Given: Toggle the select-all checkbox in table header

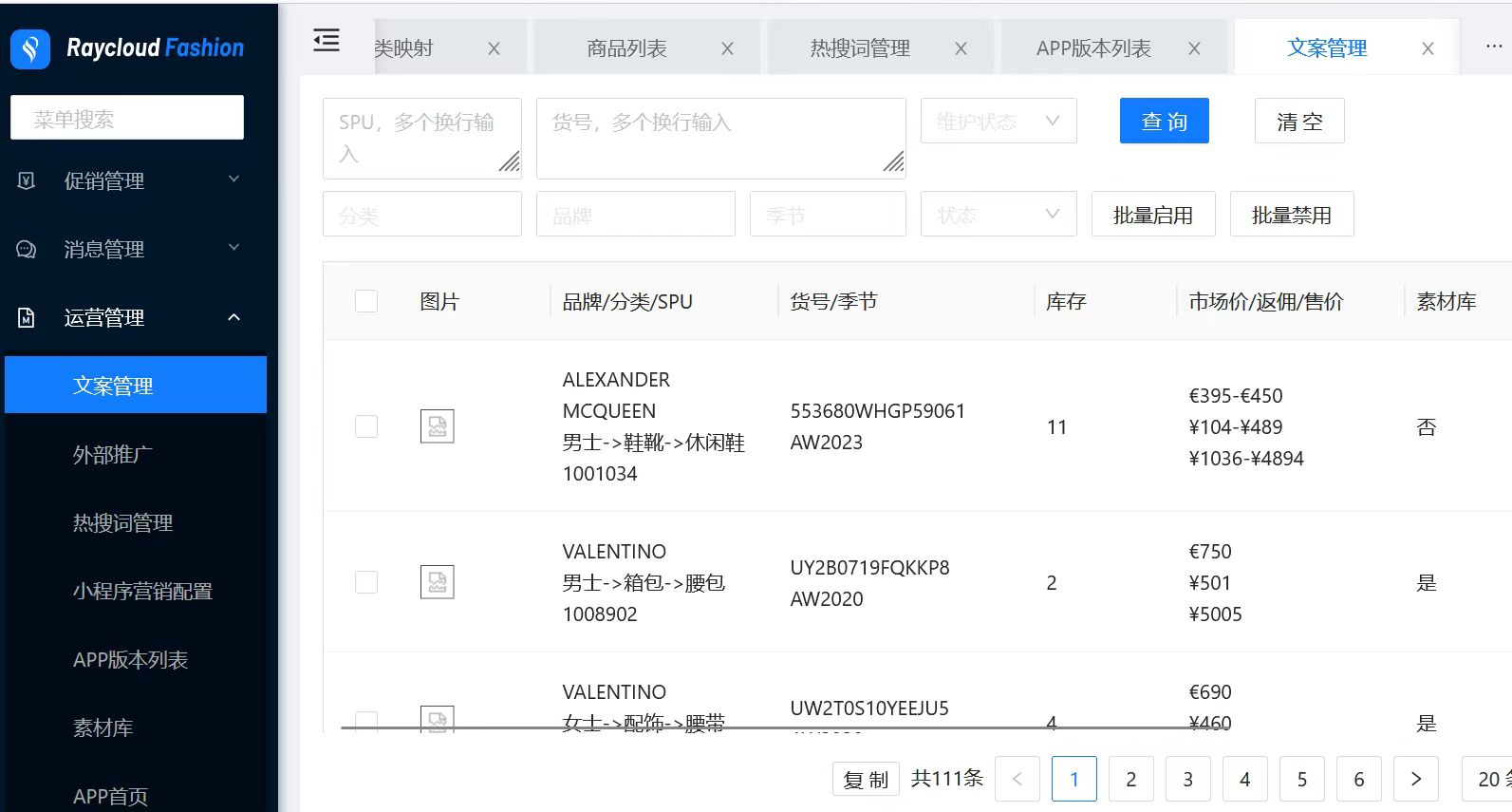Looking at the screenshot, I should click(x=366, y=301).
